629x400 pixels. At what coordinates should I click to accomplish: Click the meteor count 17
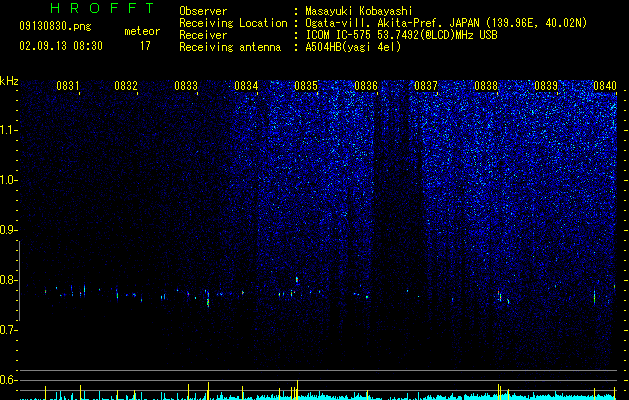point(145,46)
